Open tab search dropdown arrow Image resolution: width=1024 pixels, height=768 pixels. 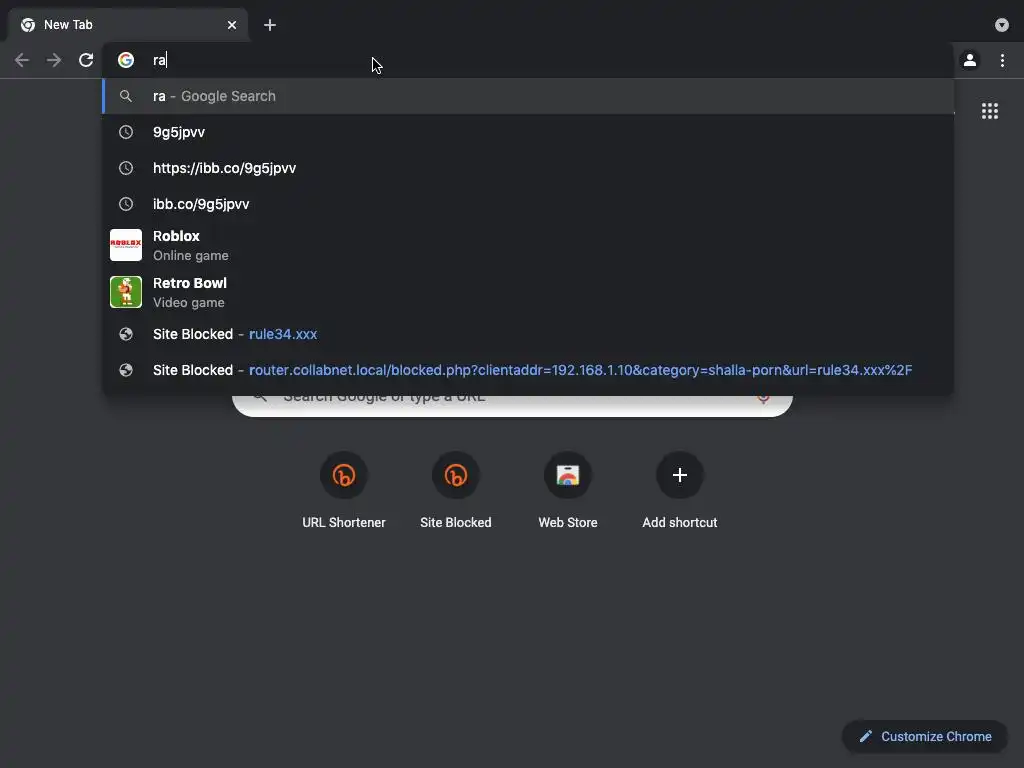pos(1002,25)
